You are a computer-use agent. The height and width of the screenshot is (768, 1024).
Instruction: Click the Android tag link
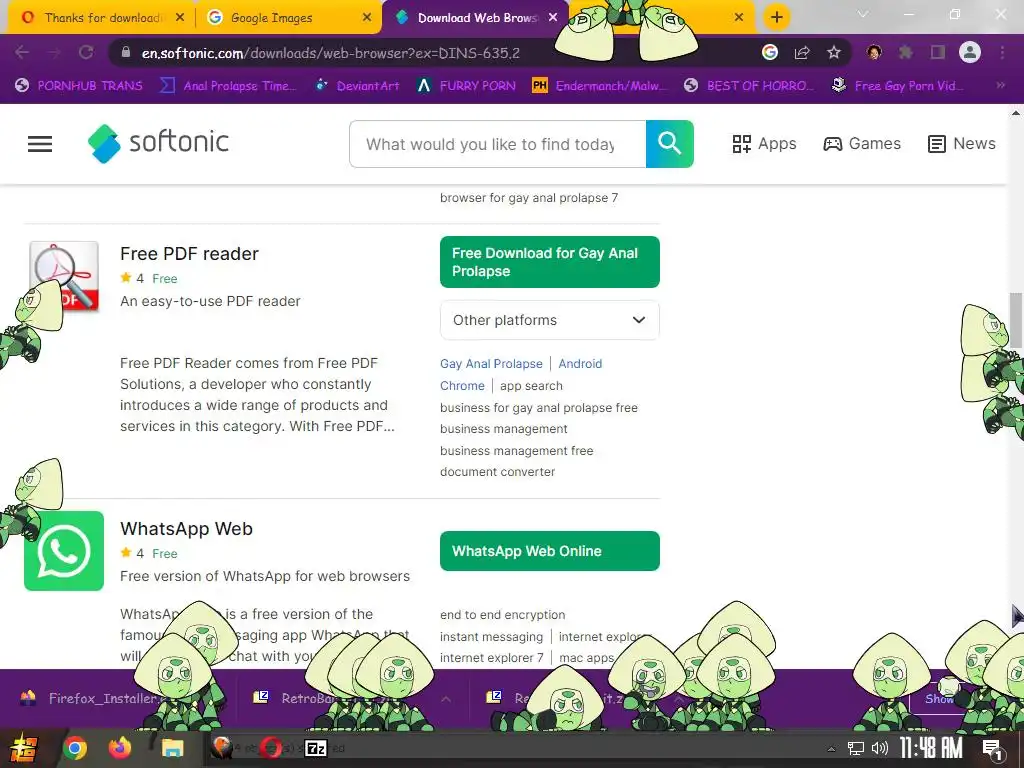[580, 364]
